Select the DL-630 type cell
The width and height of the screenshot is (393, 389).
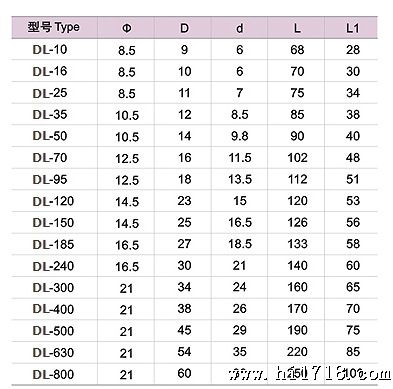click(x=53, y=352)
